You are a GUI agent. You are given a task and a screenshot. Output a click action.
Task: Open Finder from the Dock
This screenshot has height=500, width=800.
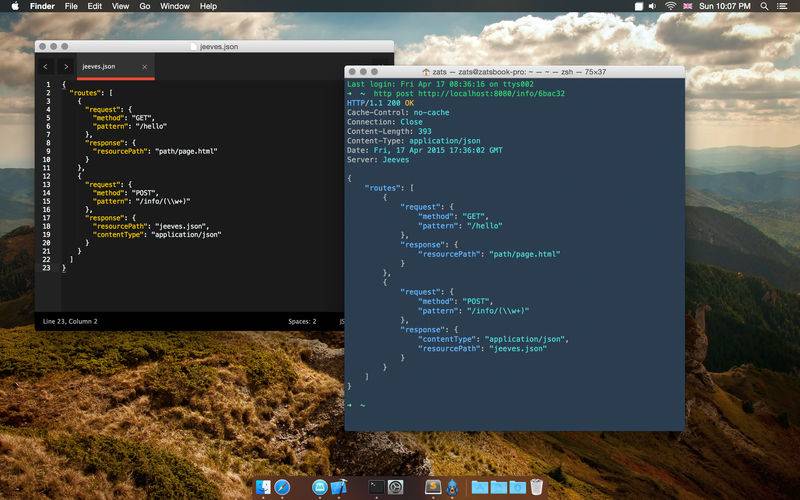(263, 487)
